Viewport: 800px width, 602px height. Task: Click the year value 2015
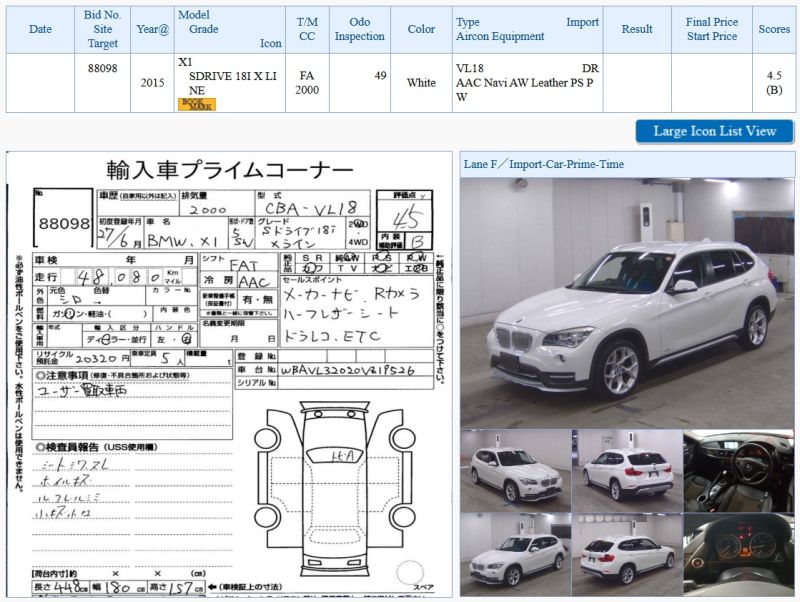click(152, 83)
